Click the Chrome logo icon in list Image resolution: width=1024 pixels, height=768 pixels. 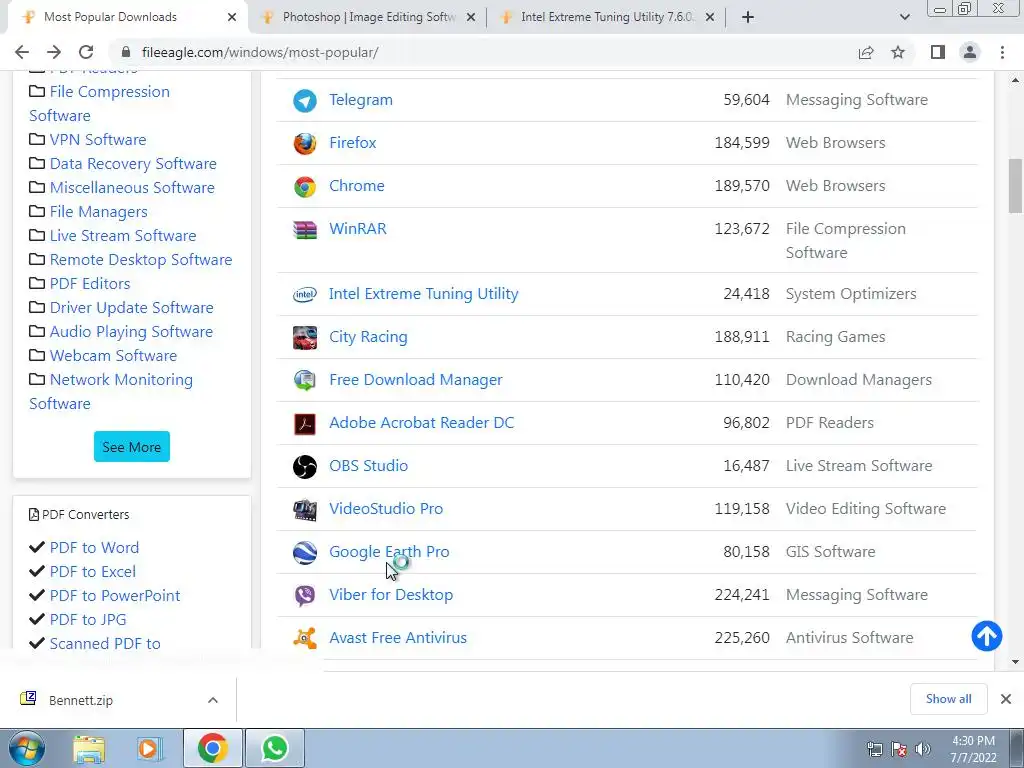pyautogui.click(x=304, y=186)
